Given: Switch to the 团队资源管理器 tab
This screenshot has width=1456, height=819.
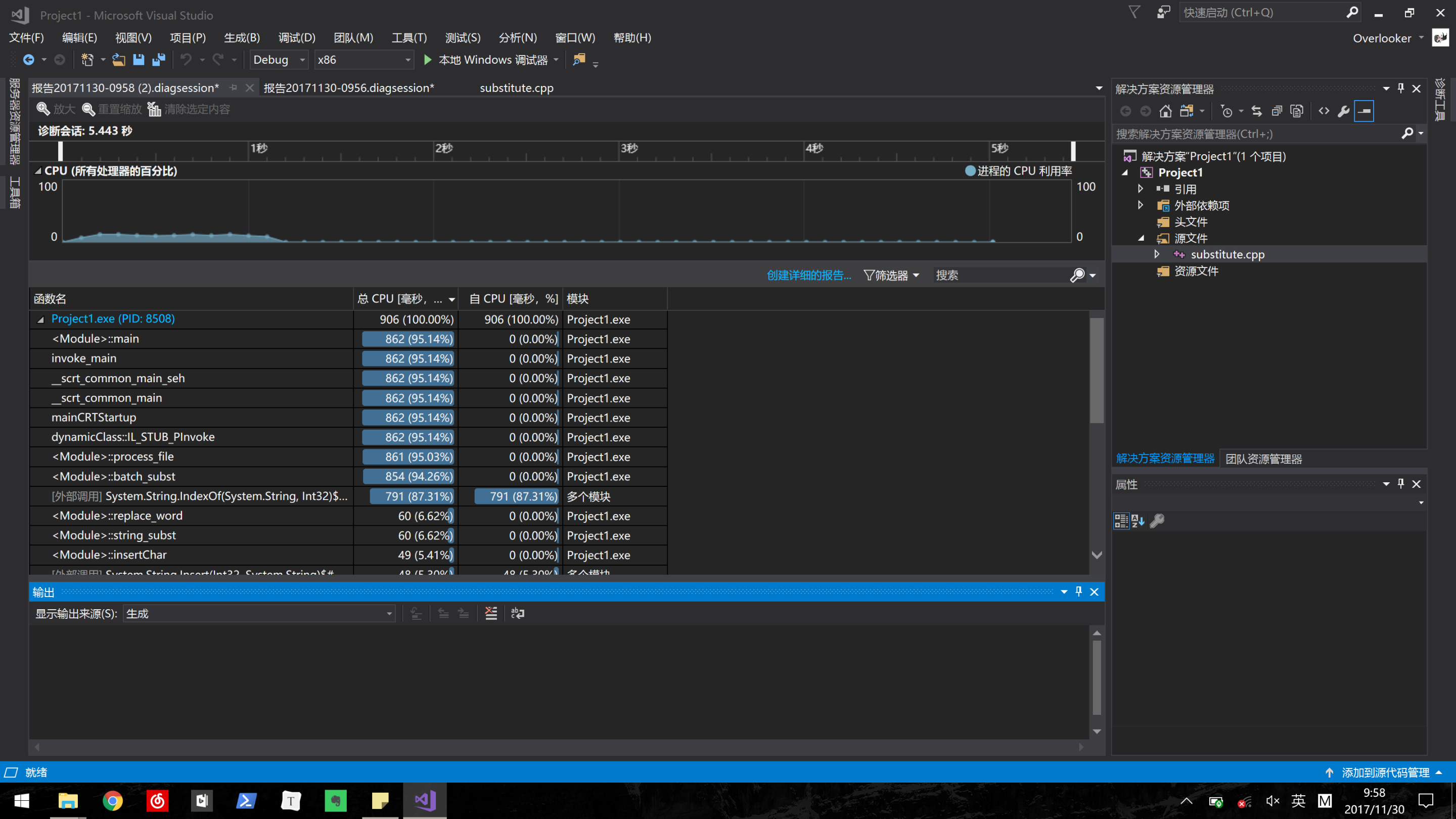Looking at the screenshot, I should coord(1263,459).
